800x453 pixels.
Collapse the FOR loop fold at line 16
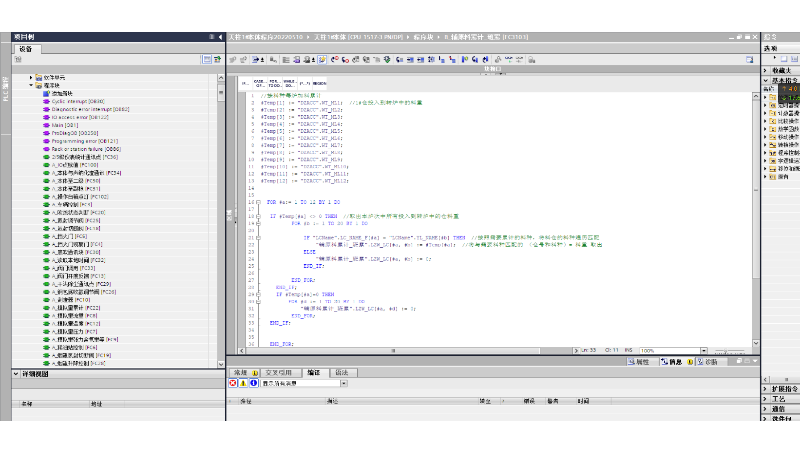click(259, 202)
